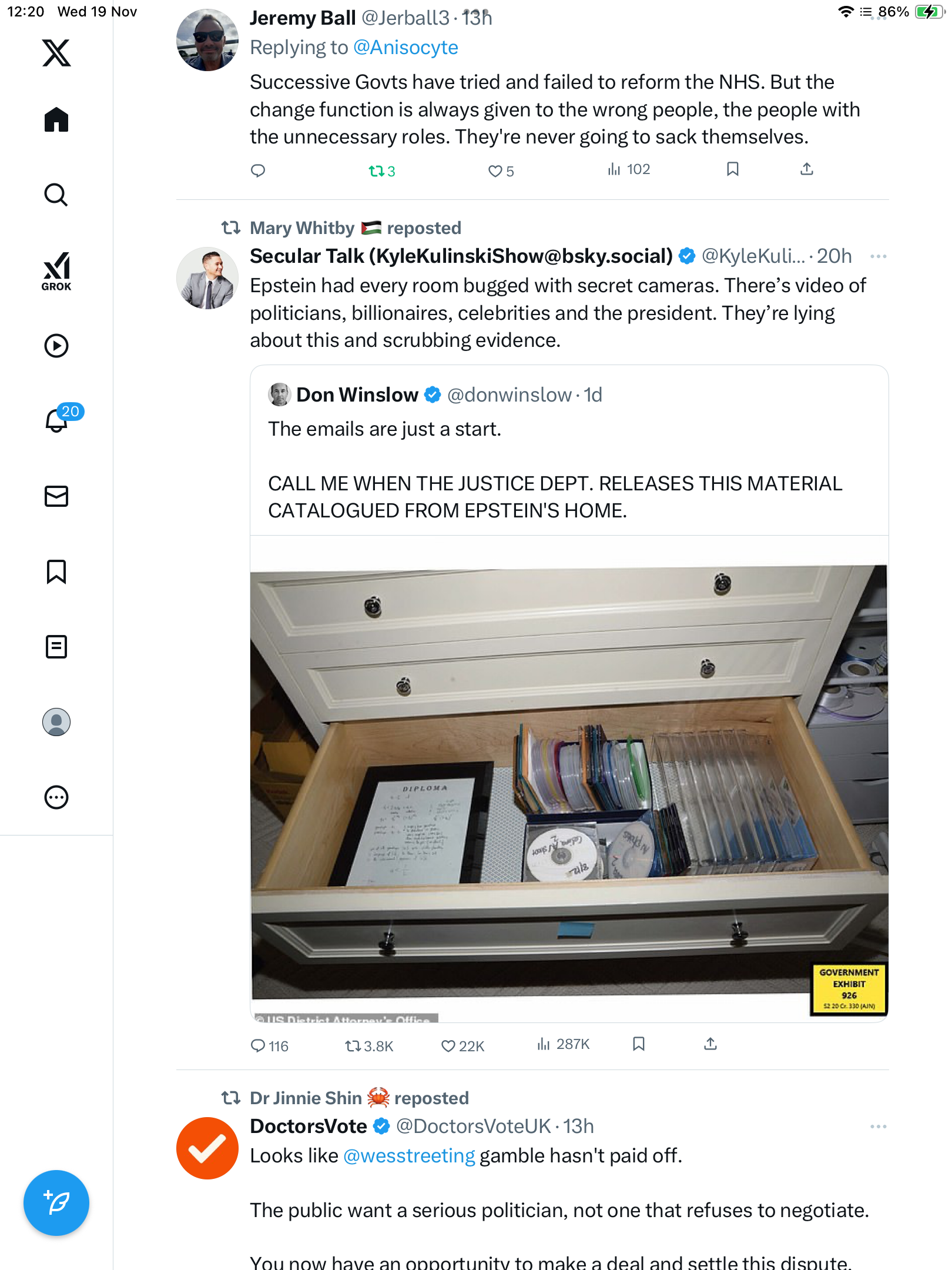View the Epstein drawer exhibit photo
The height and width of the screenshot is (1270, 952).
point(569,782)
